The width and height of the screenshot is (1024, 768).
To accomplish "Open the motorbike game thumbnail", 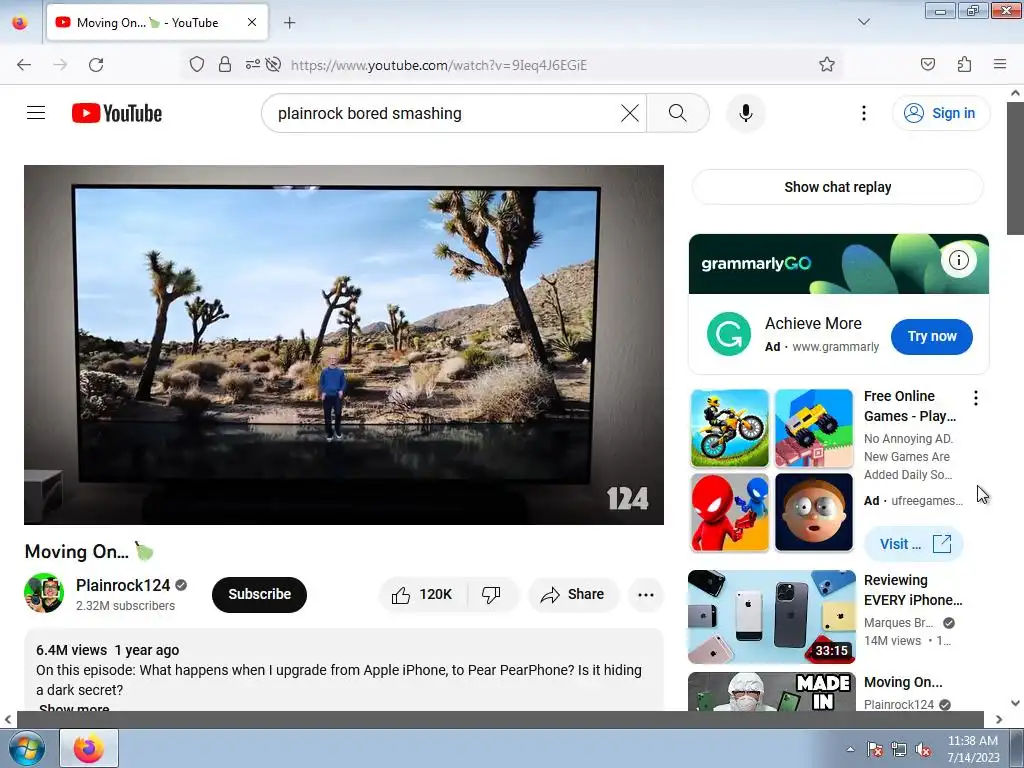I will pos(729,428).
